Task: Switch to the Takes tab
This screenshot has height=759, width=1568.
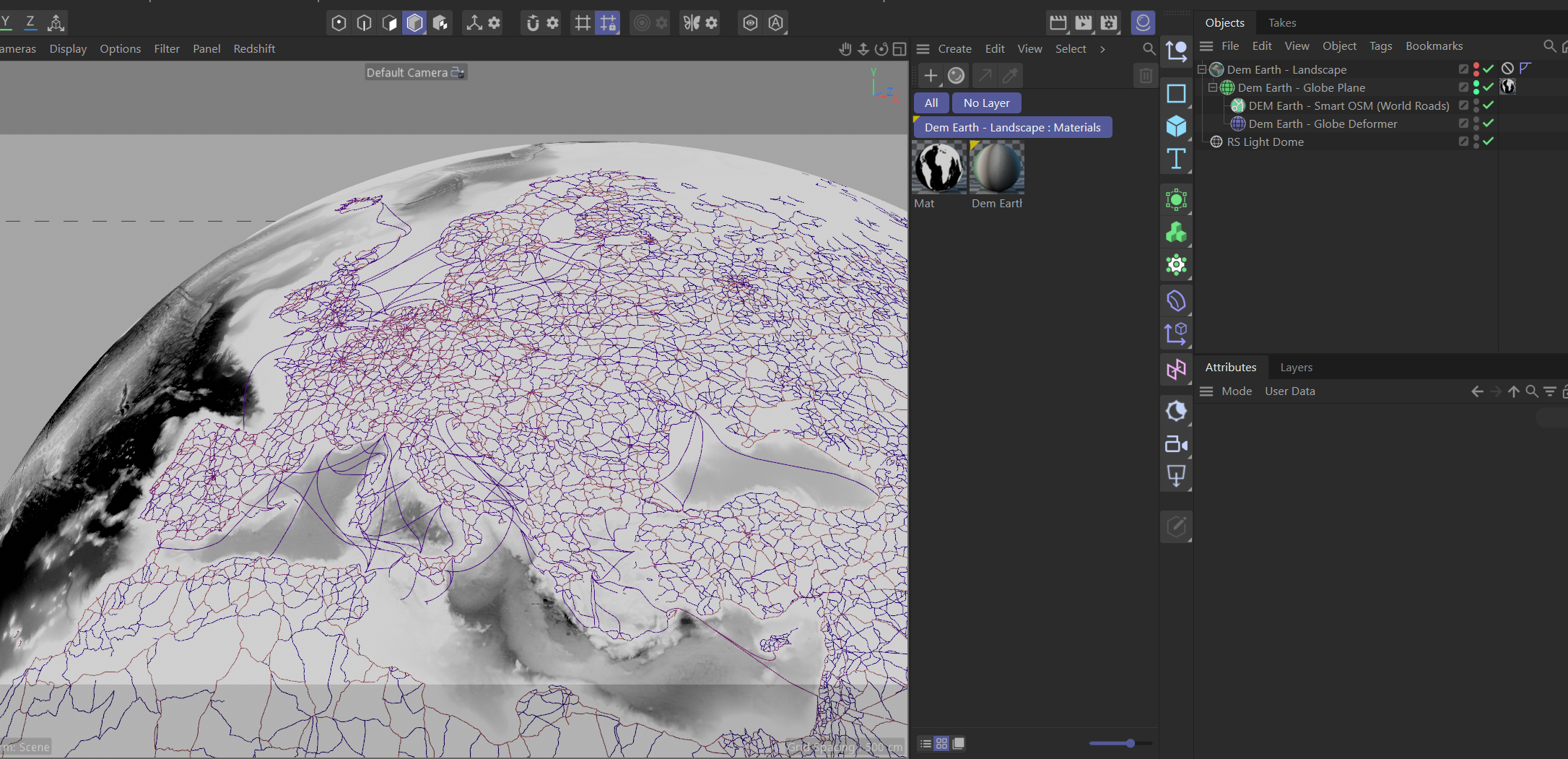Action: click(1282, 23)
